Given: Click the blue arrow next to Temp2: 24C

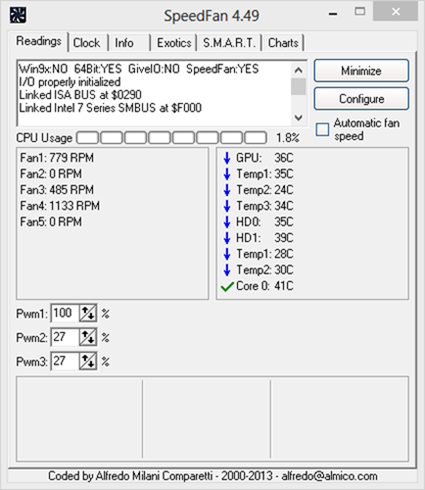Looking at the screenshot, I should (x=227, y=190).
